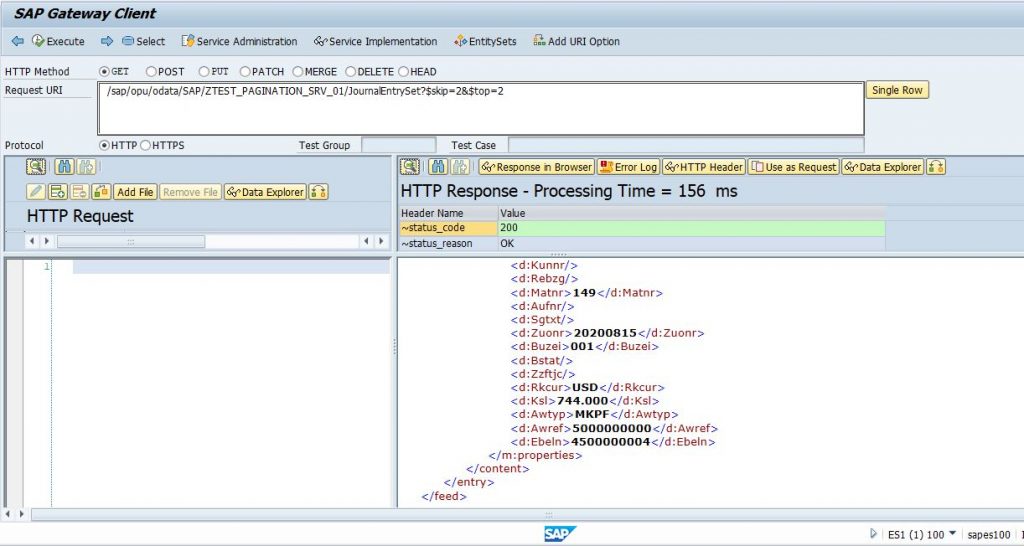Click the left scroll arrow under HTTP Request
The width and height of the screenshot is (1024, 546).
pos(32,241)
